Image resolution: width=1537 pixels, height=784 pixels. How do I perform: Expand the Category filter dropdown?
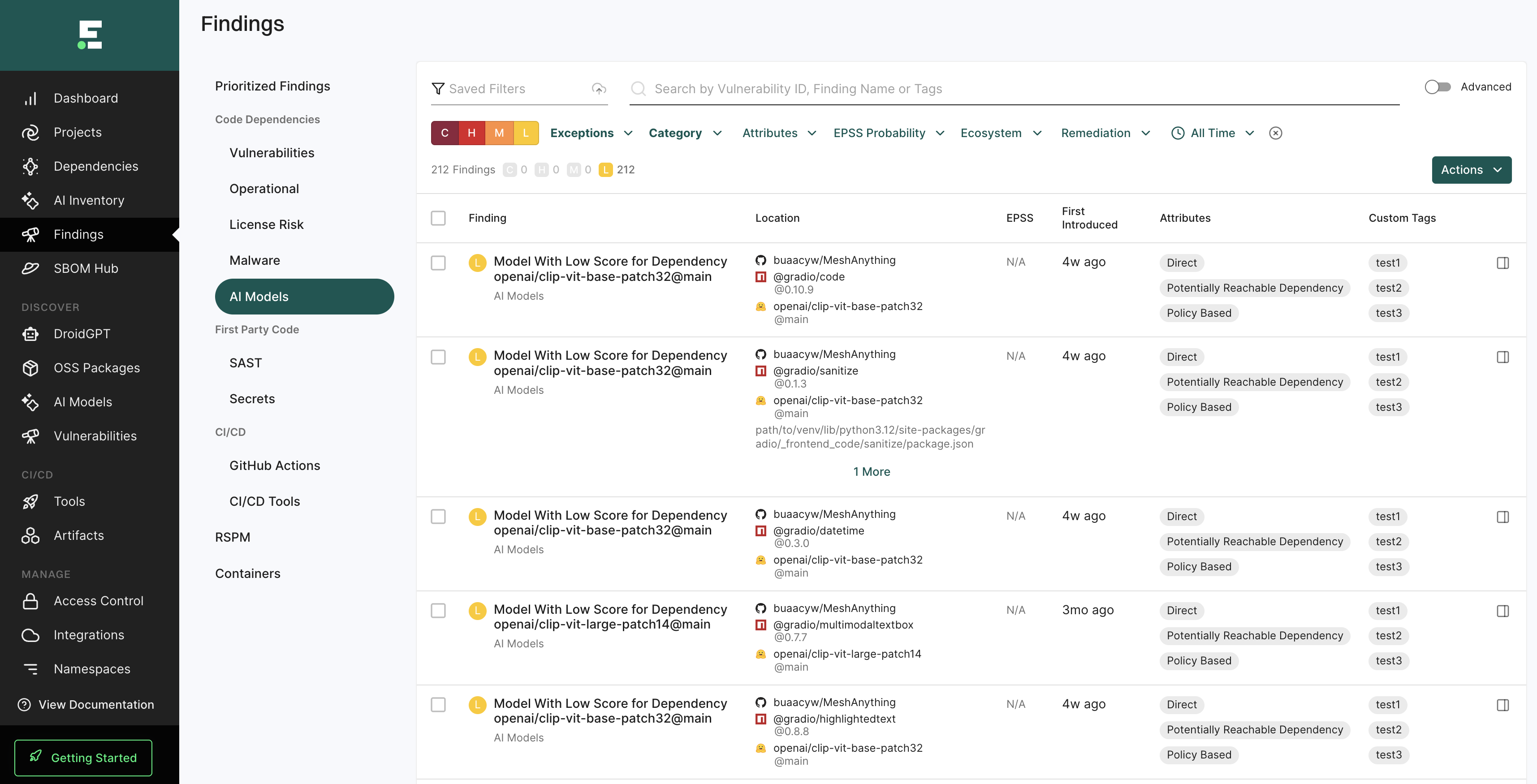pyautogui.click(x=686, y=133)
